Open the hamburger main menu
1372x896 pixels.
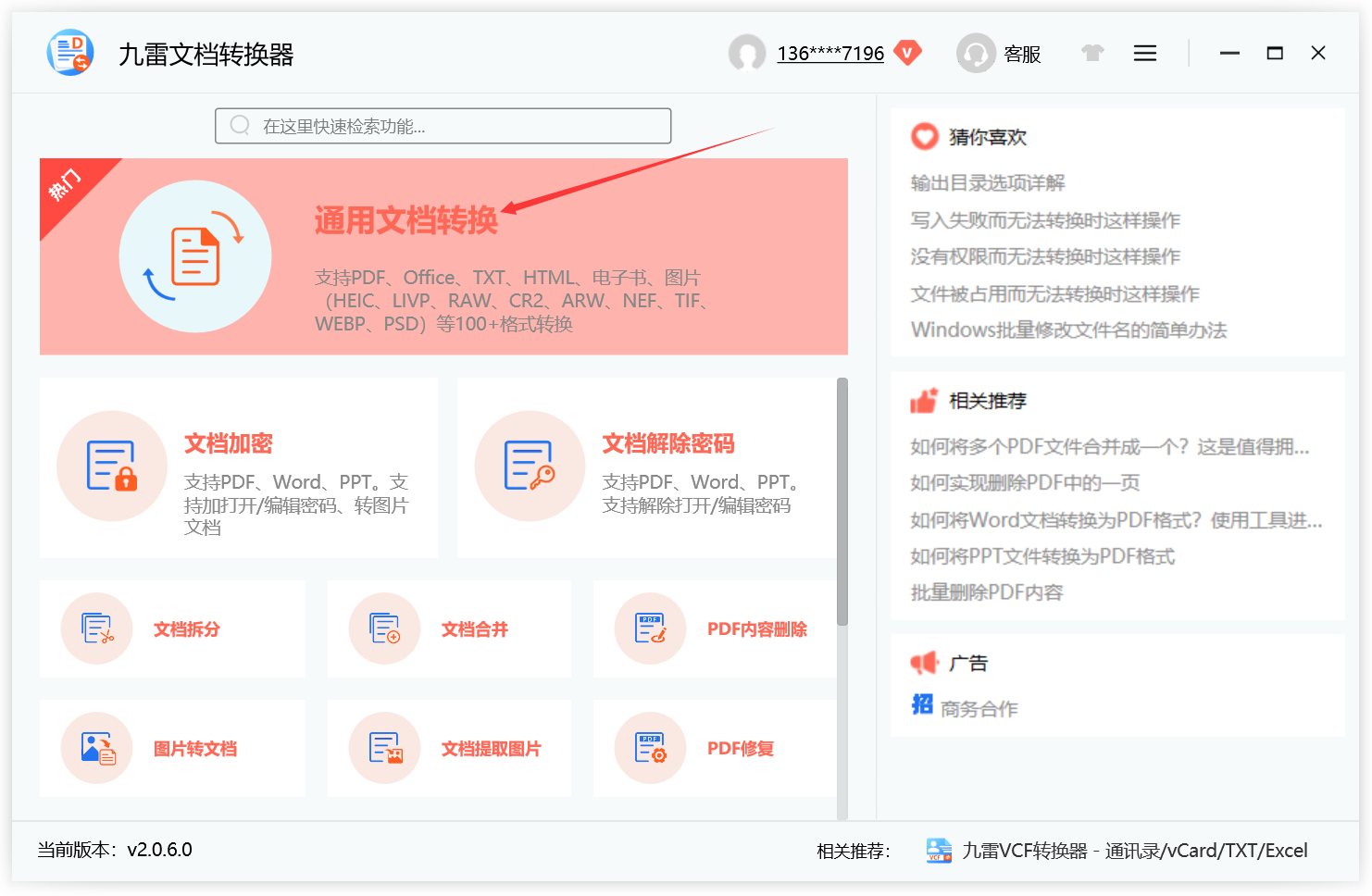1145,53
